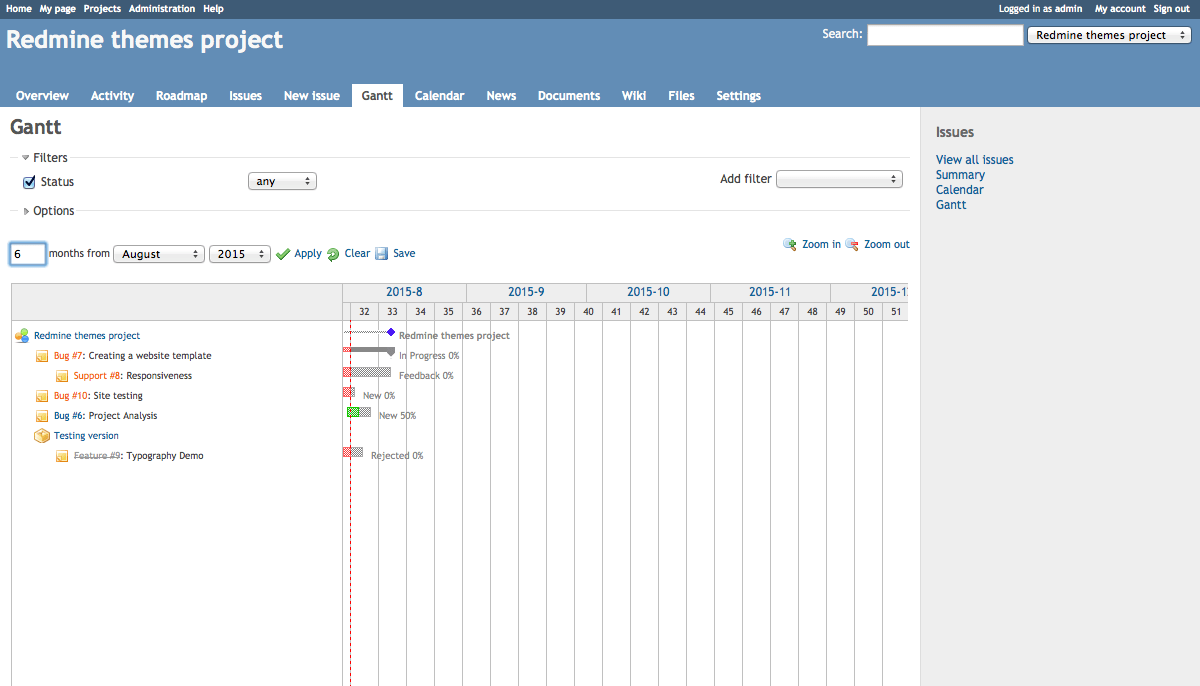Image resolution: width=1200 pixels, height=686 pixels.
Task: Open the project switcher dropdown
Action: coord(1109,35)
